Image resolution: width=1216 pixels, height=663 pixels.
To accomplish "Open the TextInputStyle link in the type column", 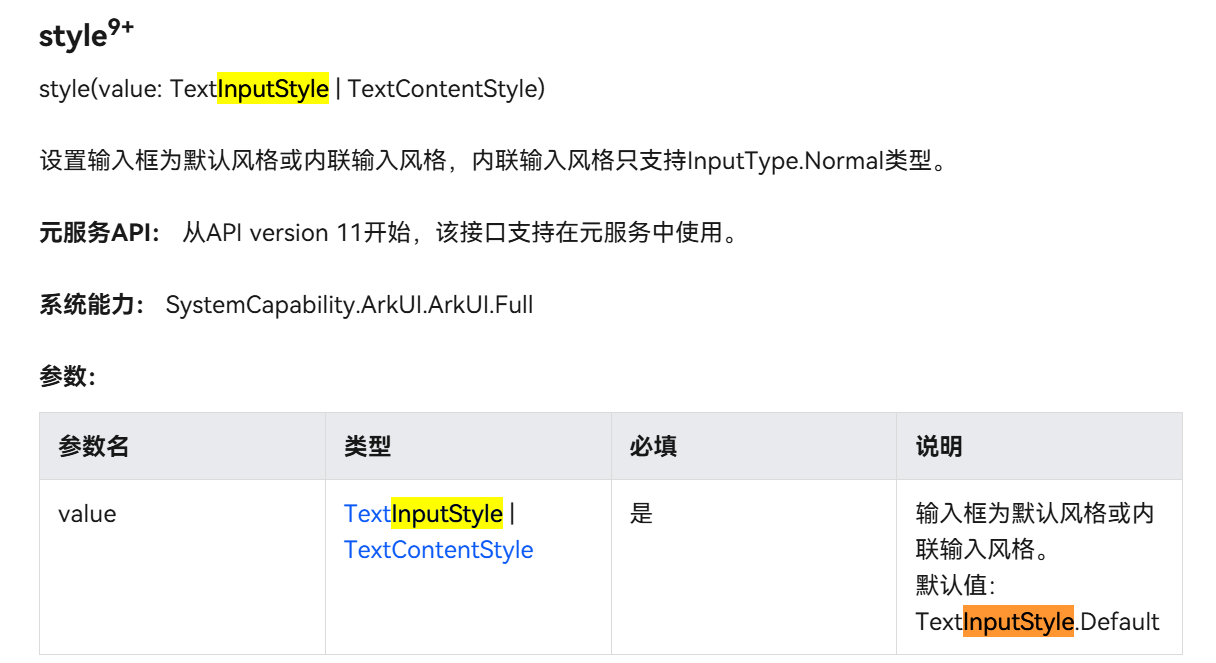I will (x=423, y=514).
